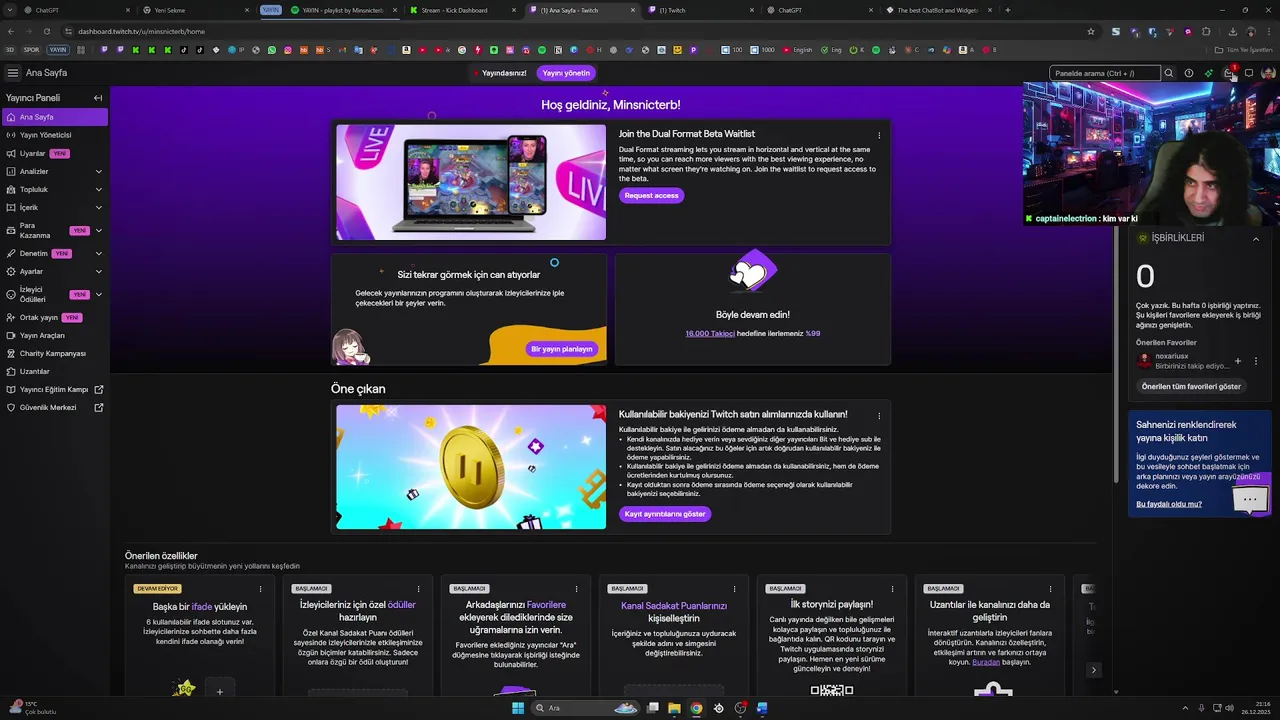Open Uyarılar in sidebar

[54, 153]
